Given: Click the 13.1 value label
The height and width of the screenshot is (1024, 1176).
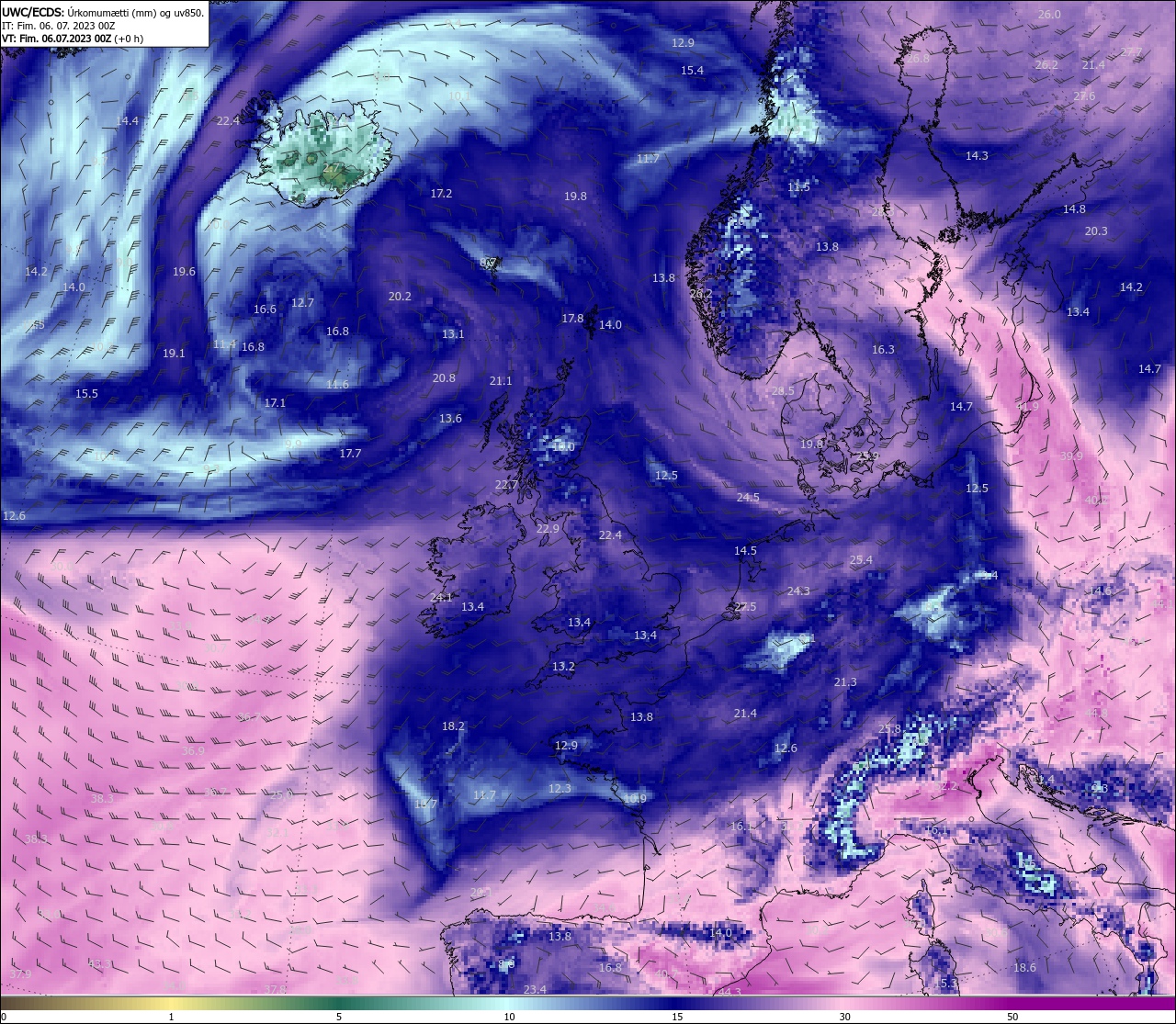Looking at the screenshot, I should (453, 334).
